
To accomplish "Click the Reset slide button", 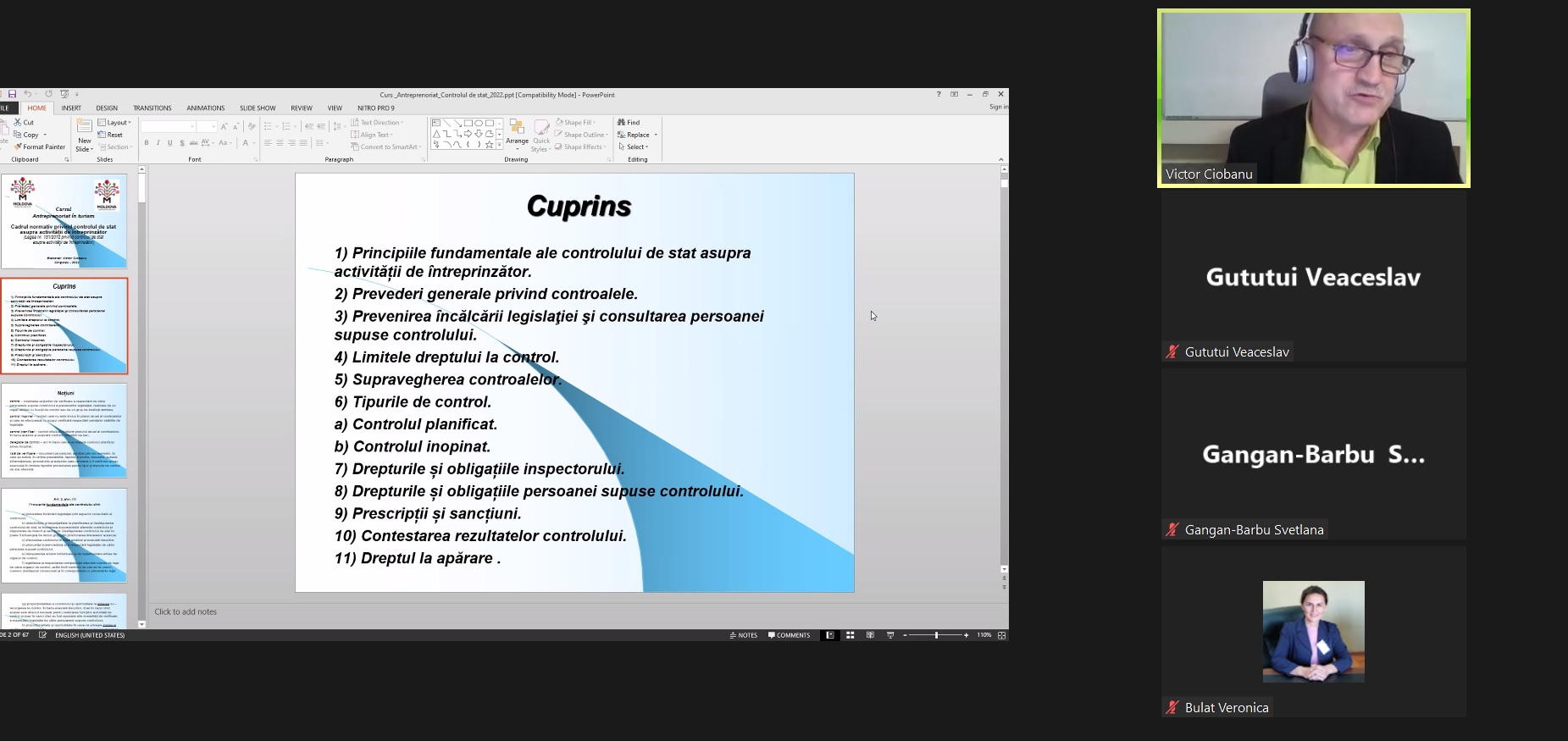I will coord(111,135).
